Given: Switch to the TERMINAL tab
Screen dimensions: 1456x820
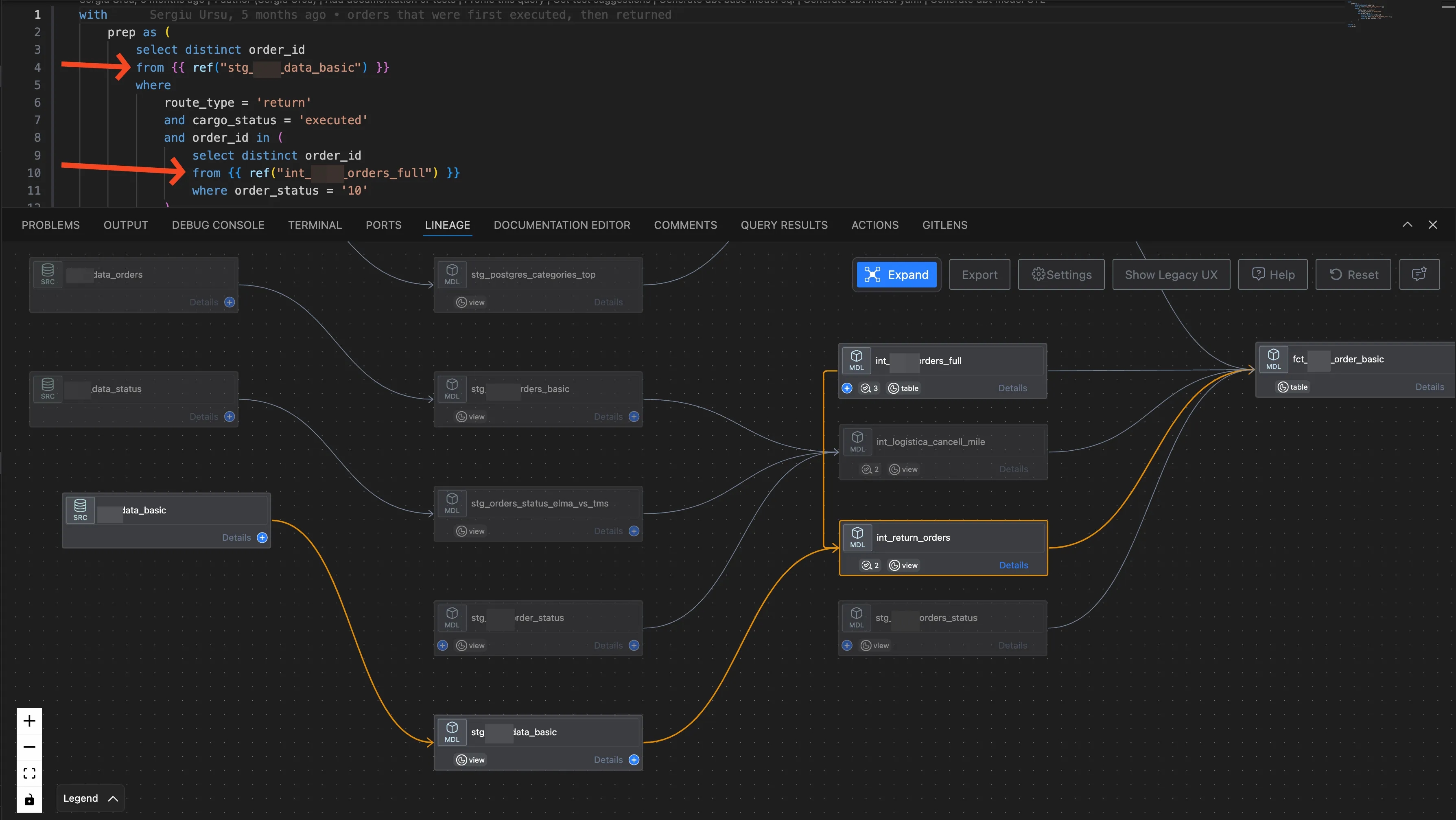Looking at the screenshot, I should coord(315,225).
